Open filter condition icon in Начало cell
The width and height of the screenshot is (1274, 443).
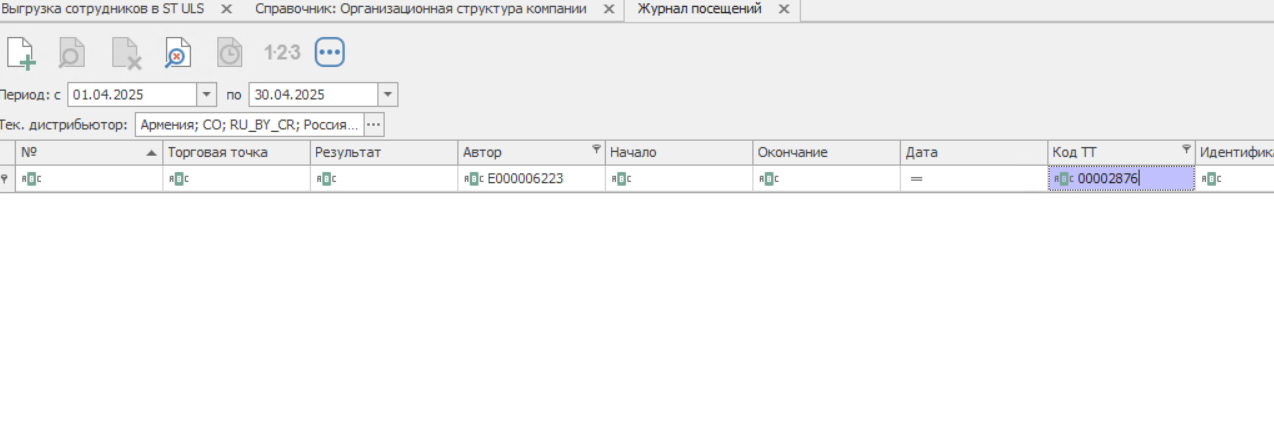(623, 179)
